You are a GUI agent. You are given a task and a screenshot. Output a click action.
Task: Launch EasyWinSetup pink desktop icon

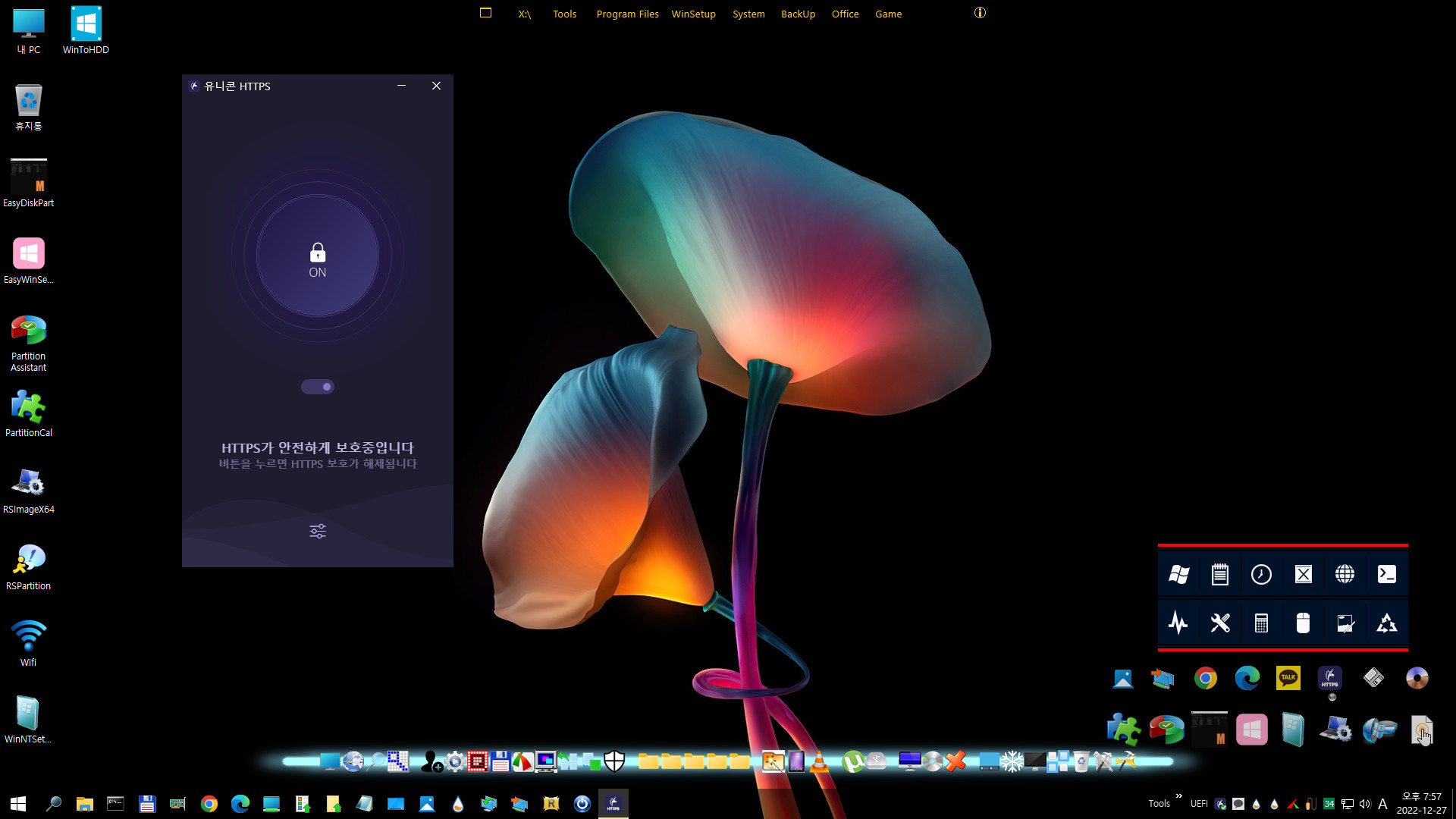click(29, 260)
